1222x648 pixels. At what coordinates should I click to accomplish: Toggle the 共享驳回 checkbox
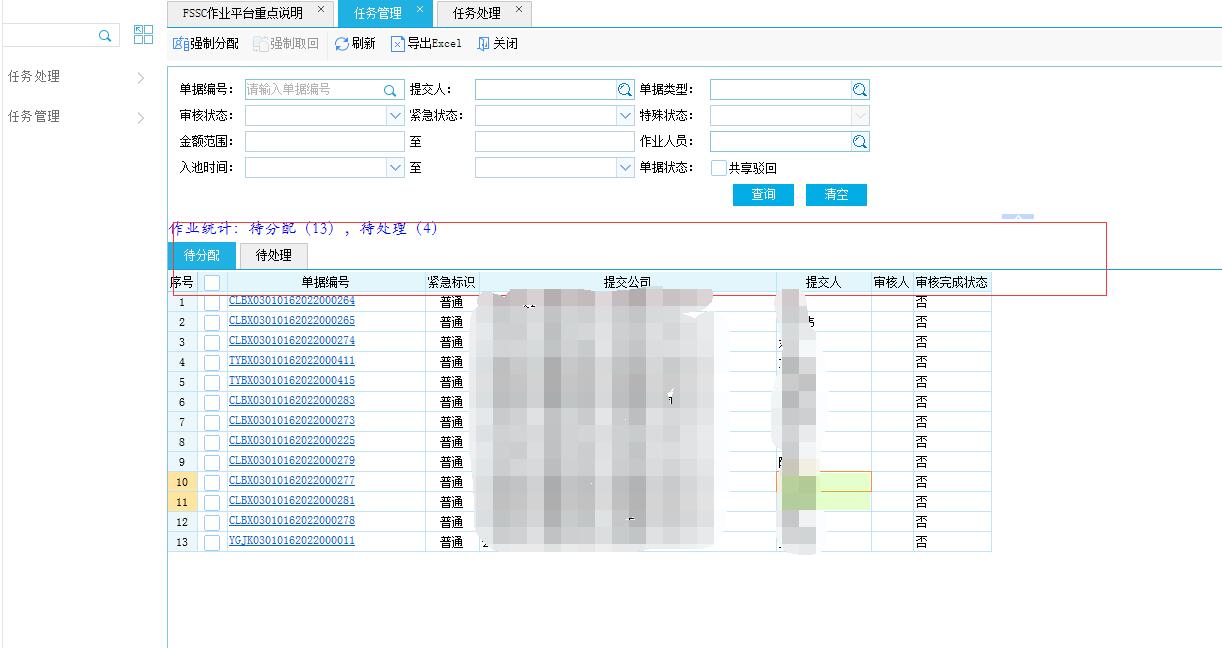pyautogui.click(x=718, y=168)
